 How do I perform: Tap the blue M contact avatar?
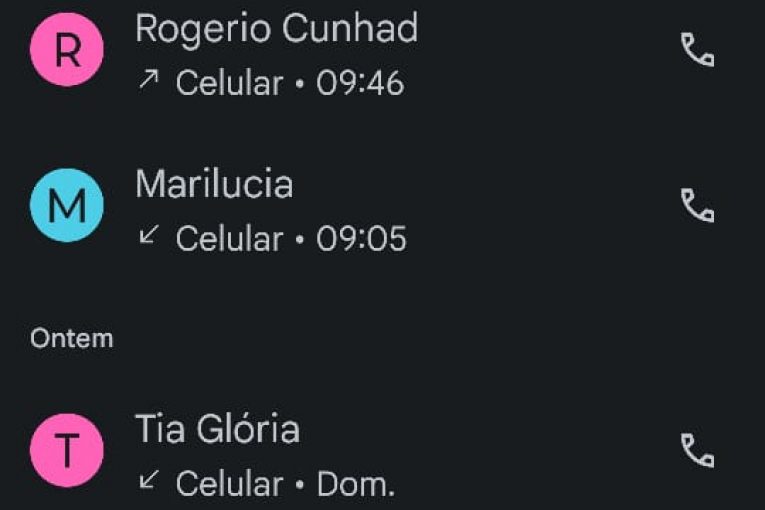(67, 205)
